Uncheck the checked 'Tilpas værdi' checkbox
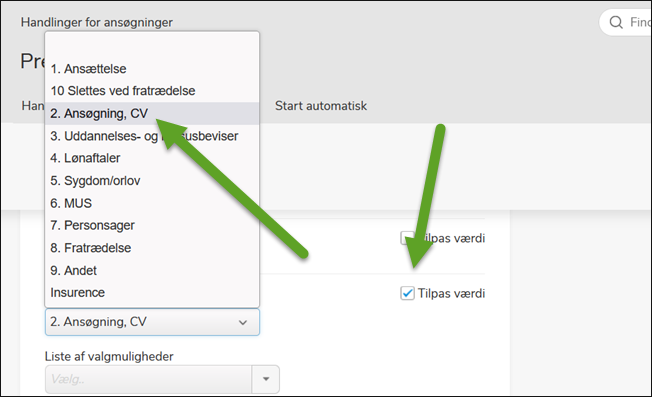 tap(407, 293)
